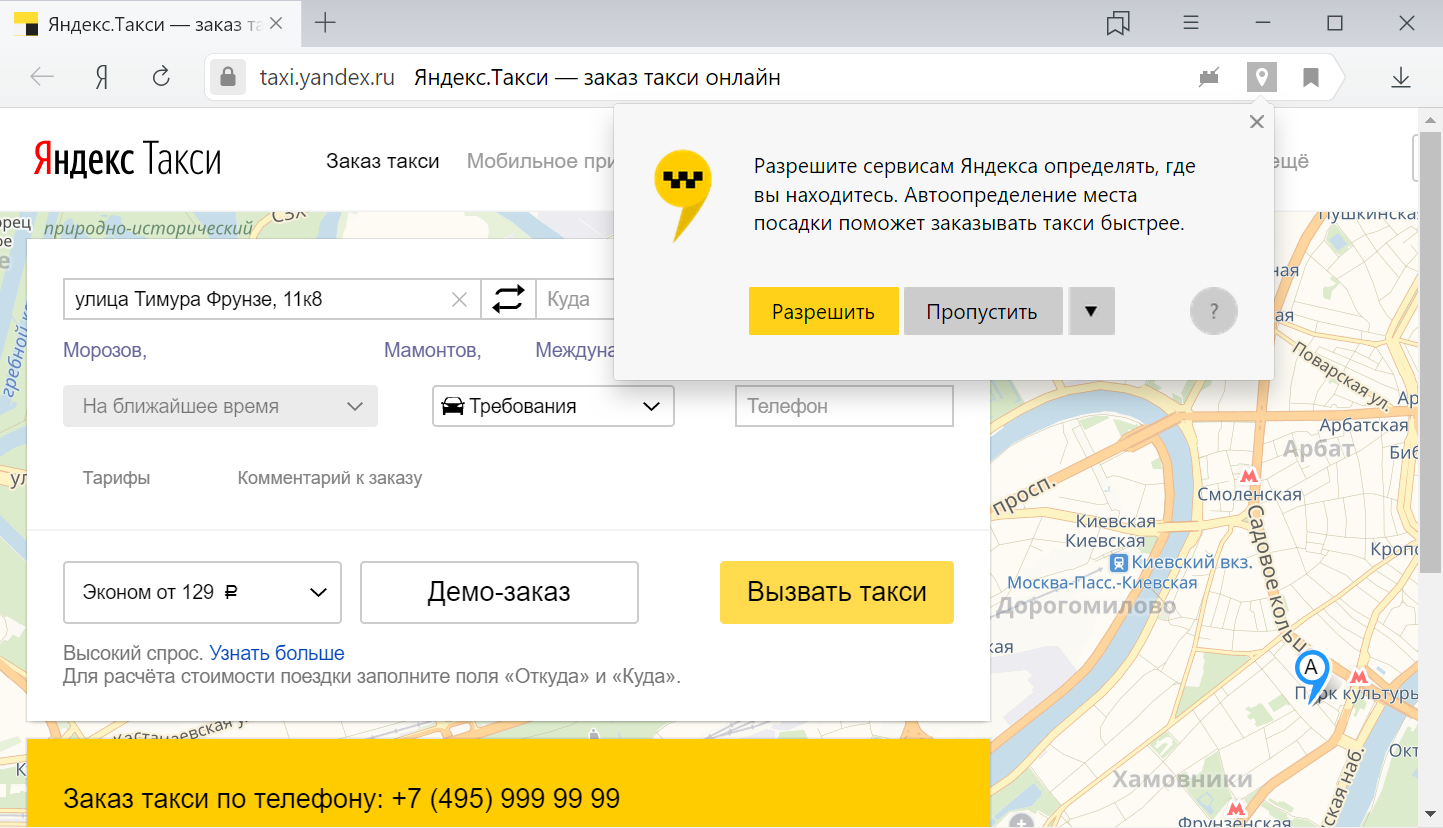Reload the page with the refresh icon
Screen dimensions: 1443x828
tap(160, 77)
